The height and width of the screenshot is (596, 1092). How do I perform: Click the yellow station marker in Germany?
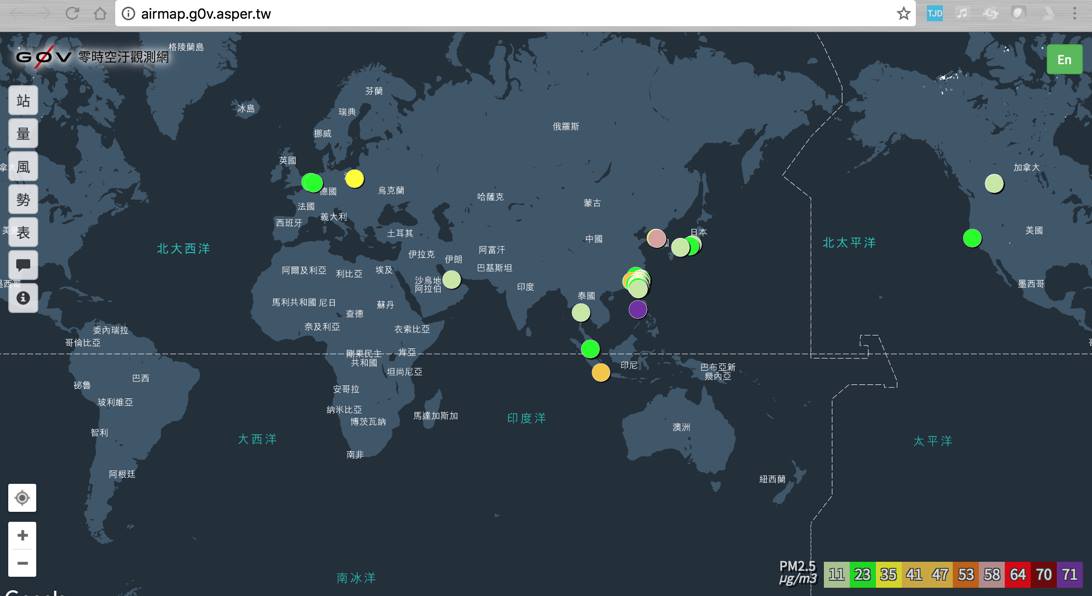point(354,179)
